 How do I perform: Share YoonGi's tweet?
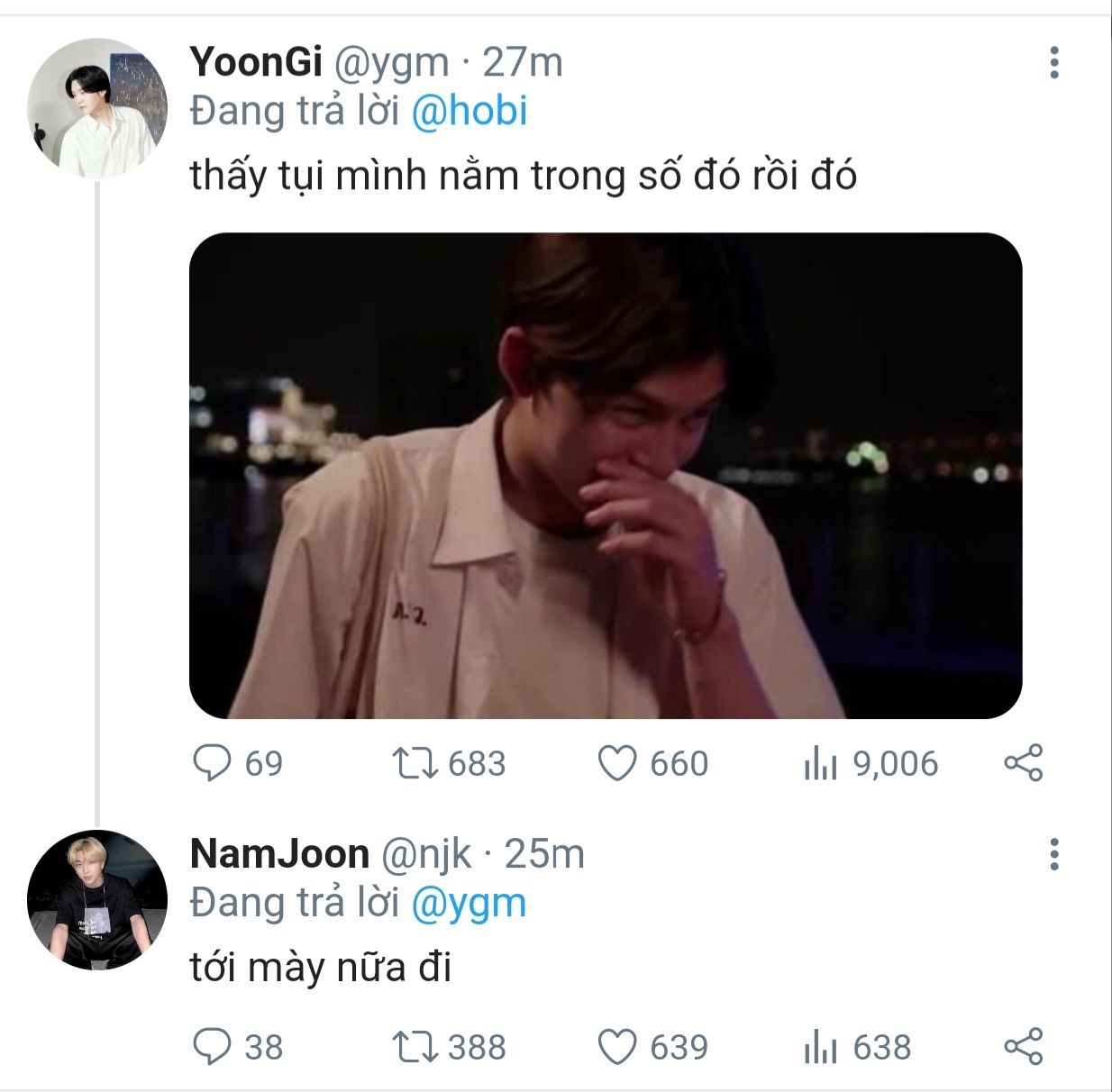click(1023, 763)
